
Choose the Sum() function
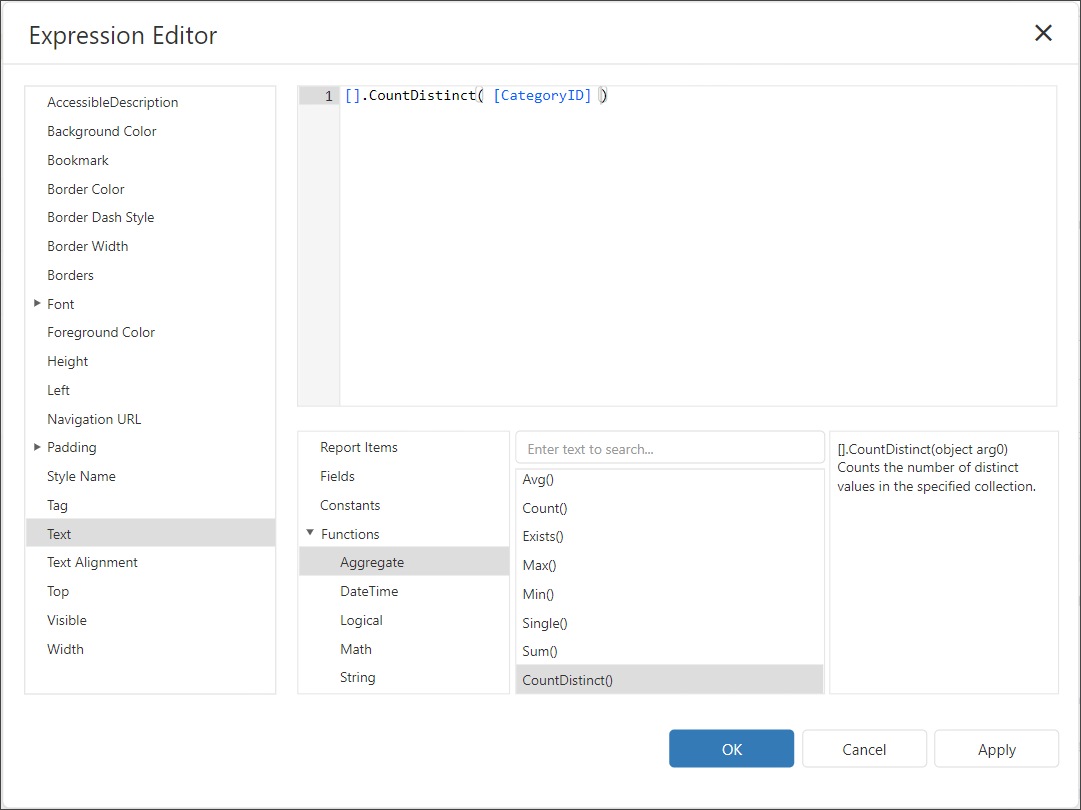669,651
